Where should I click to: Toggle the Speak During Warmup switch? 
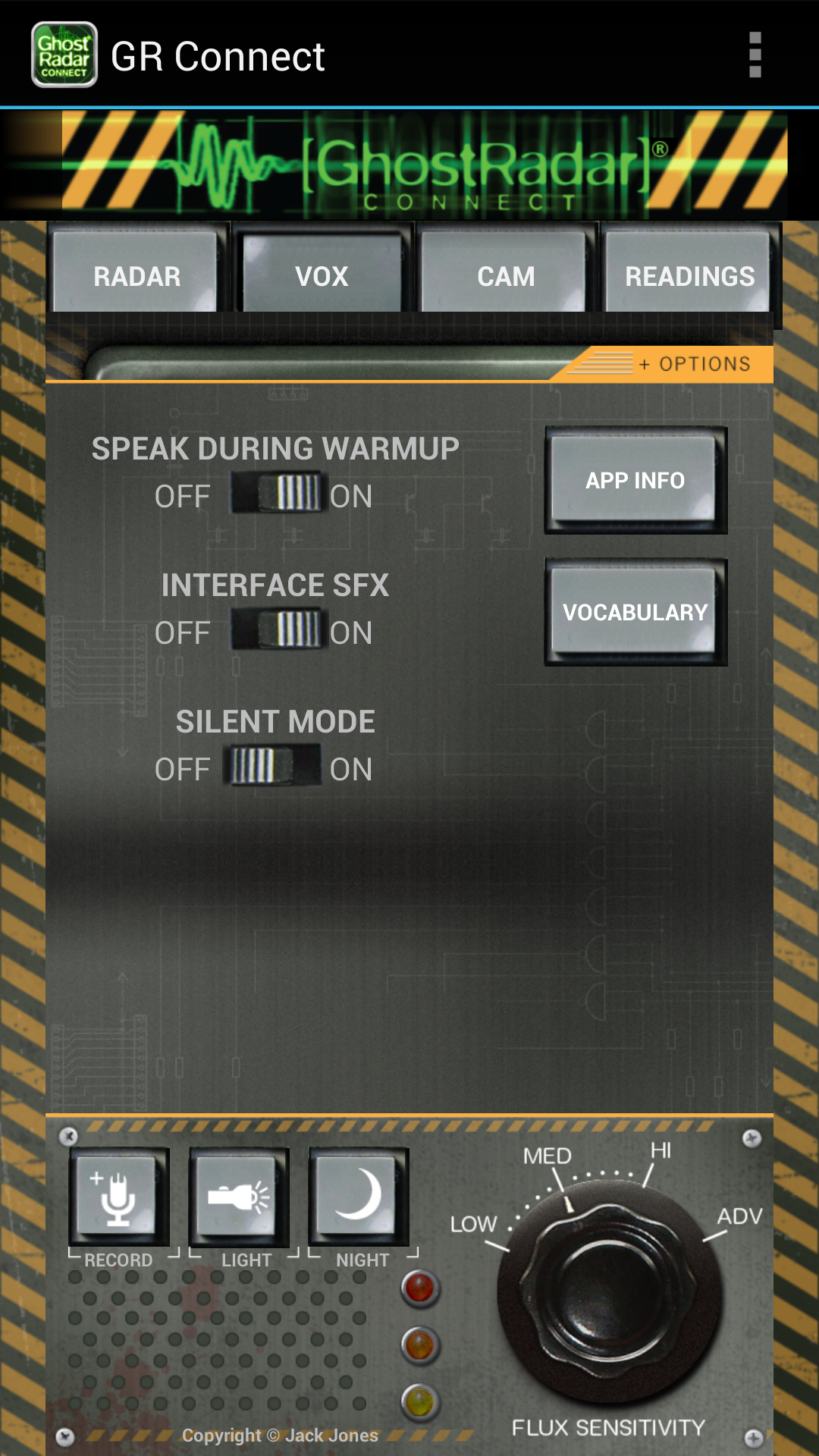[x=276, y=492]
